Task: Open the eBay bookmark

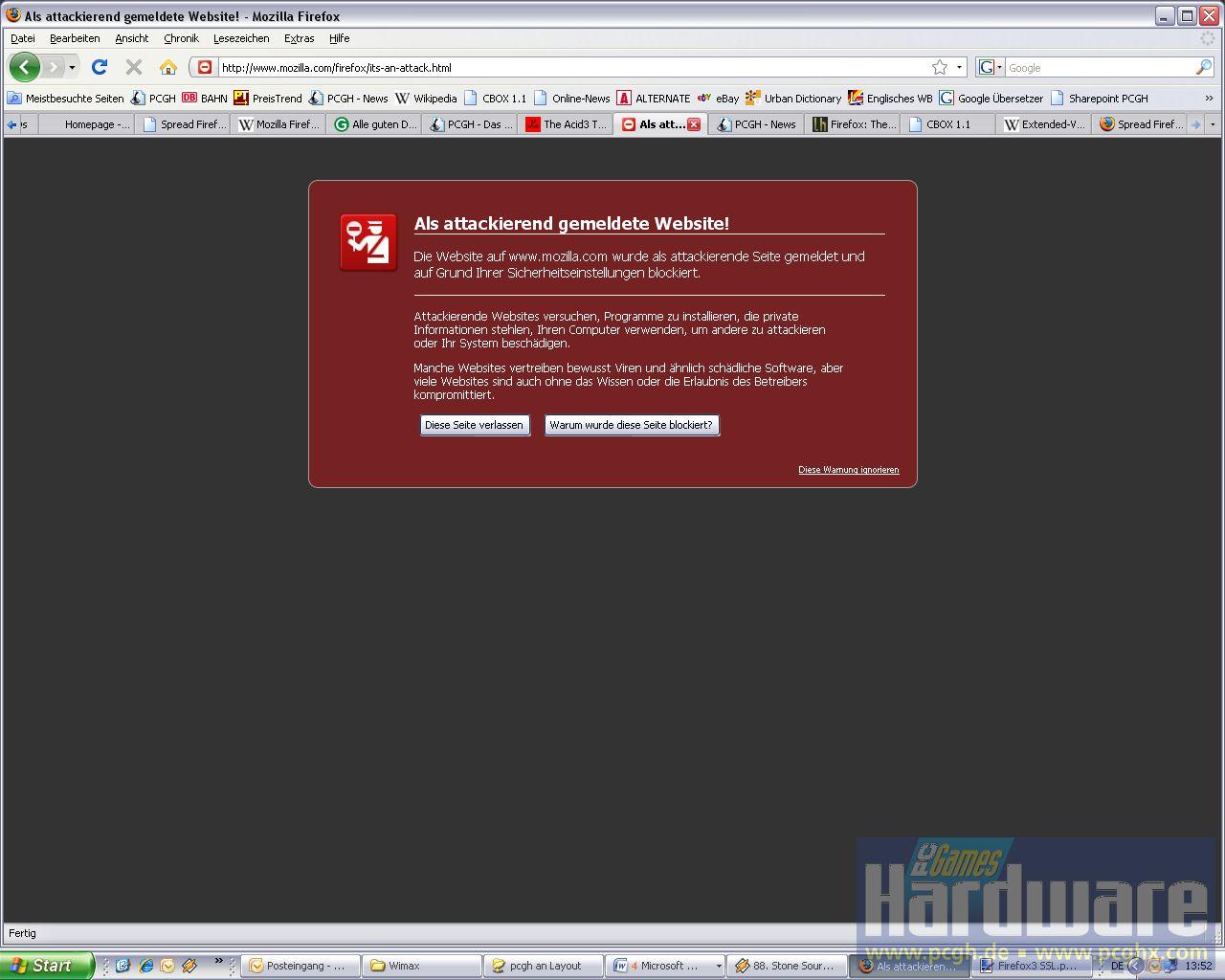Action: [x=718, y=98]
